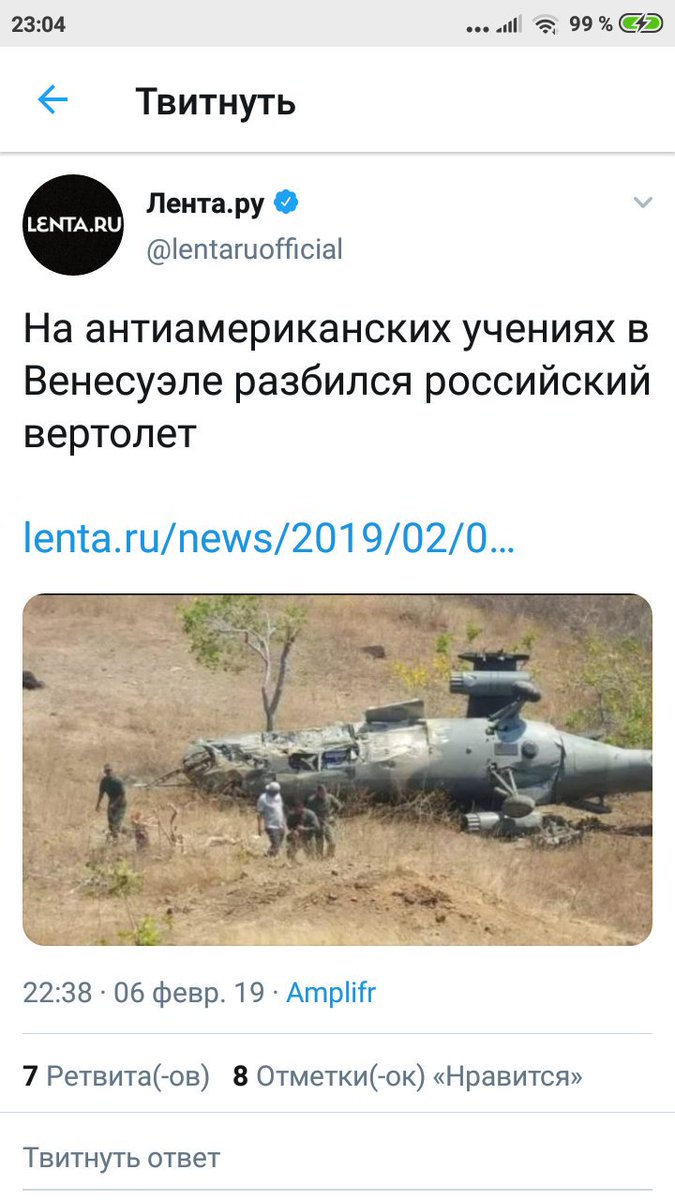Open the Lenta.ru profile avatar
Viewport: 675px width, 1200px height.
(x=73, y=225)
